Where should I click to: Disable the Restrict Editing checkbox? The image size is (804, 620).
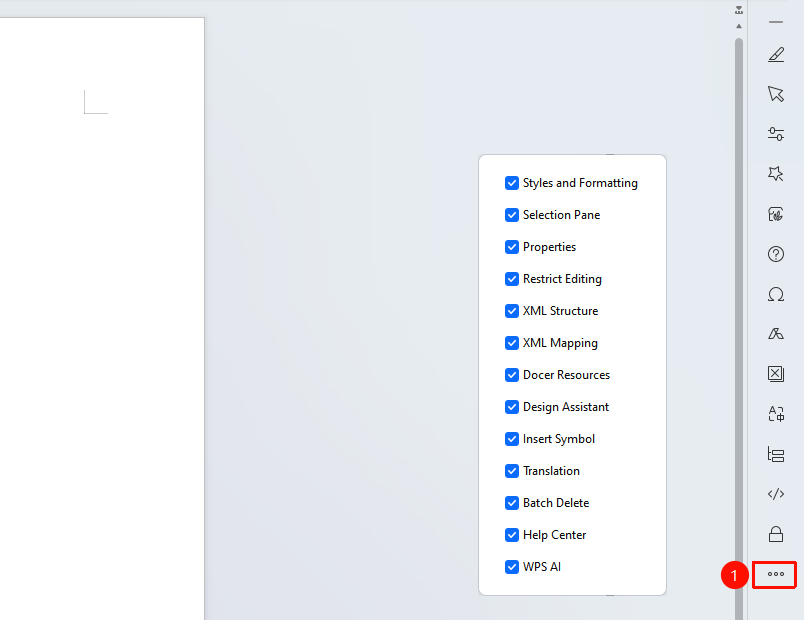coord(512,279)
